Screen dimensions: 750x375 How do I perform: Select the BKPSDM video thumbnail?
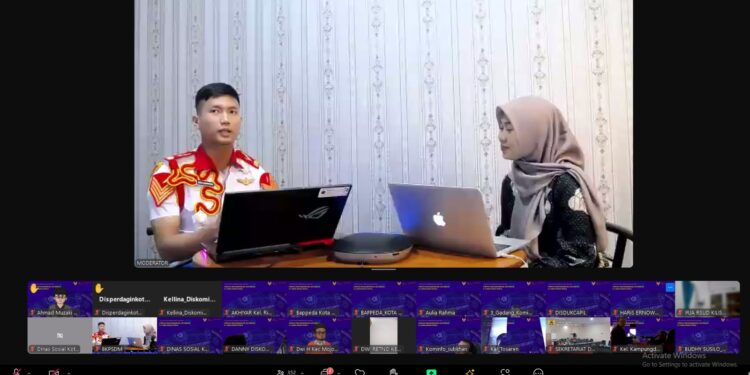click(125, 335)
